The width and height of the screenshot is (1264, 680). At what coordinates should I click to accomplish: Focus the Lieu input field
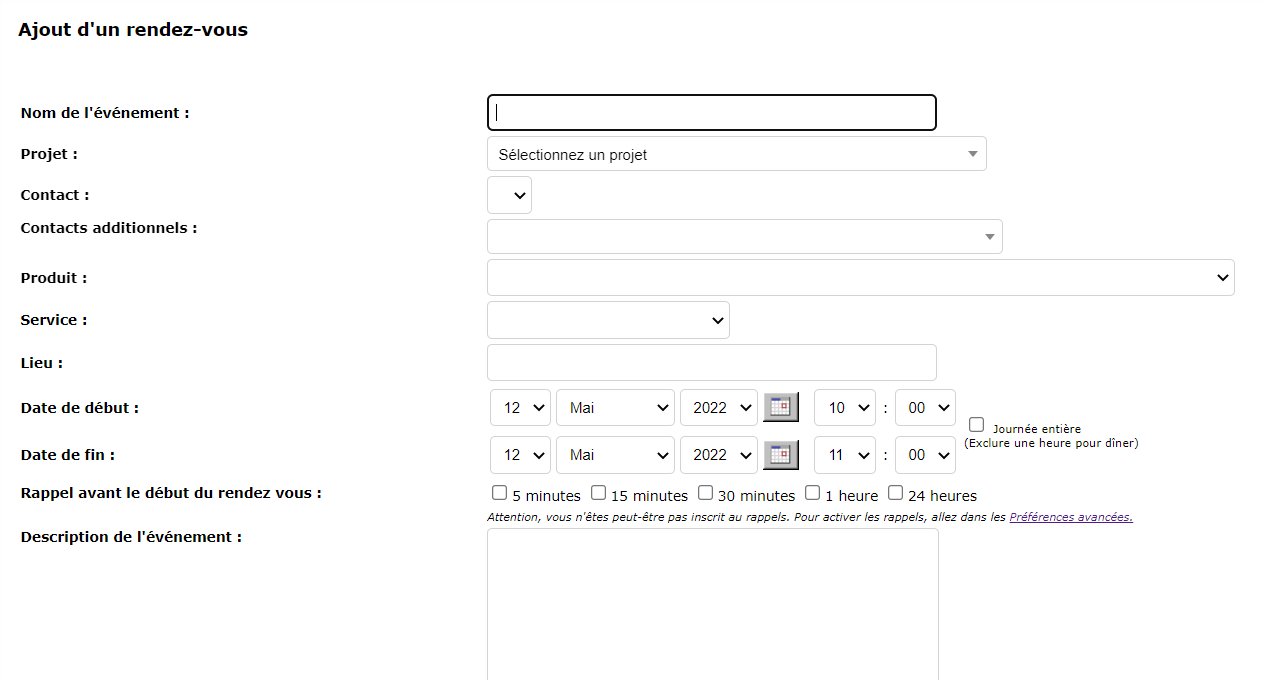pyautogui.click(x=711, y=363)
